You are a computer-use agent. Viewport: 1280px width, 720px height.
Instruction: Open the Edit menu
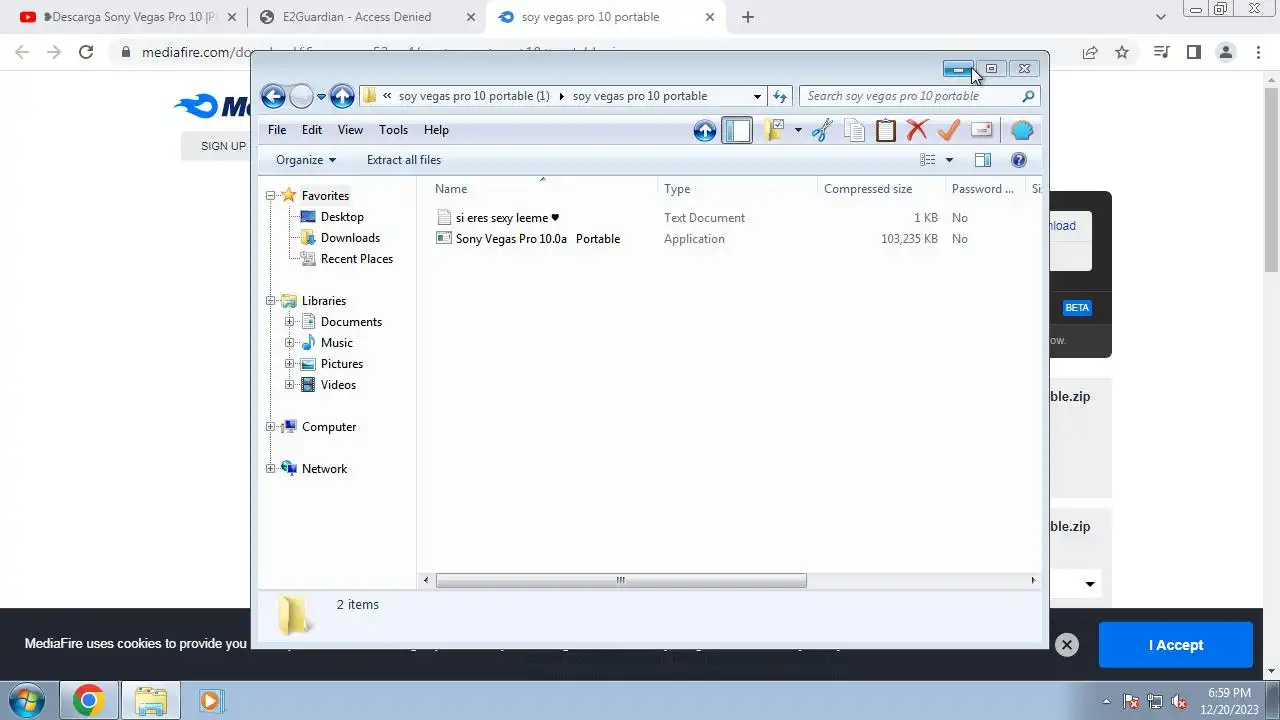tap(312, 130)
